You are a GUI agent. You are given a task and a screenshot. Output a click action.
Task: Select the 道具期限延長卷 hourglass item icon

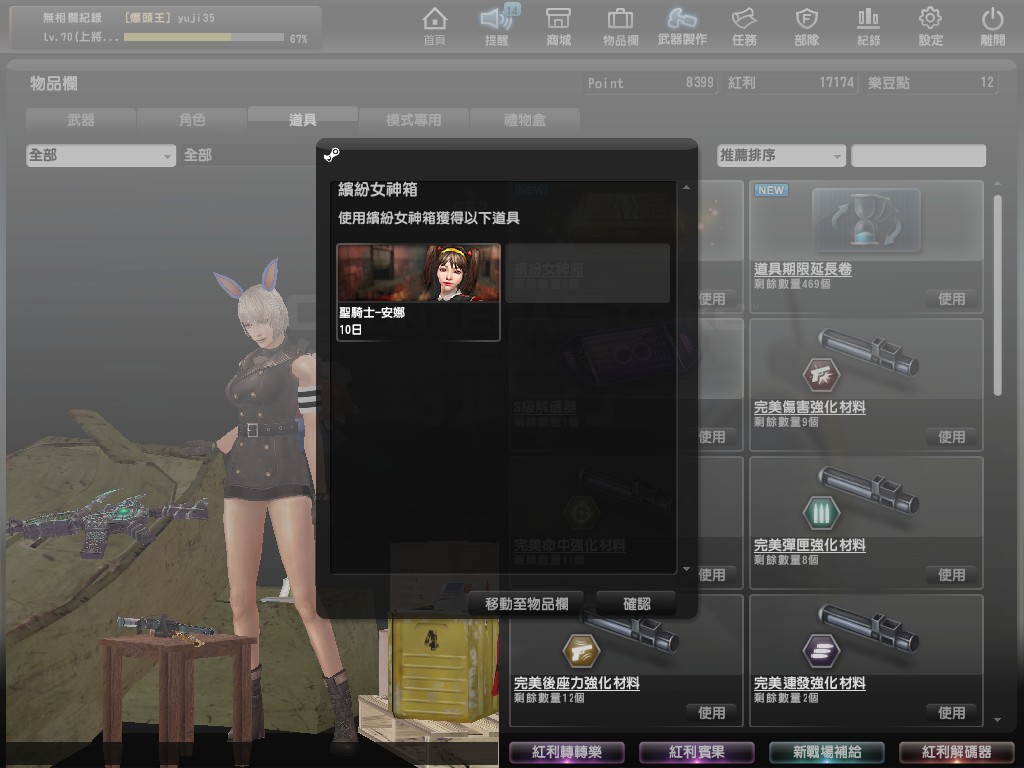(866, 221)
